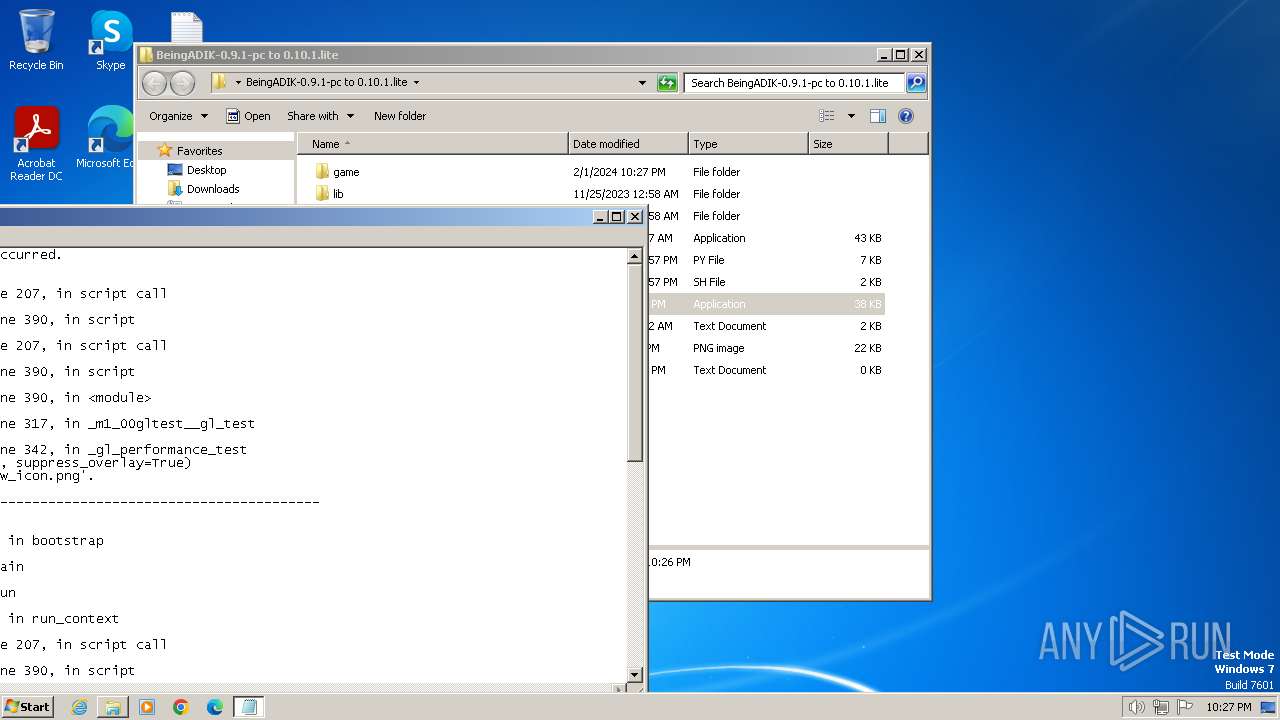1280x720 pixels.
Task: Click New folder in toolbar
Action: point(400,116)
